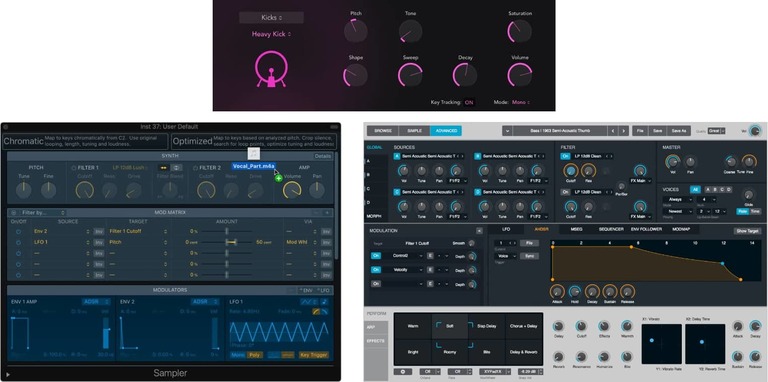Open the Env 1 Amp ADSR type dropdown

click(x=96, y=302)
